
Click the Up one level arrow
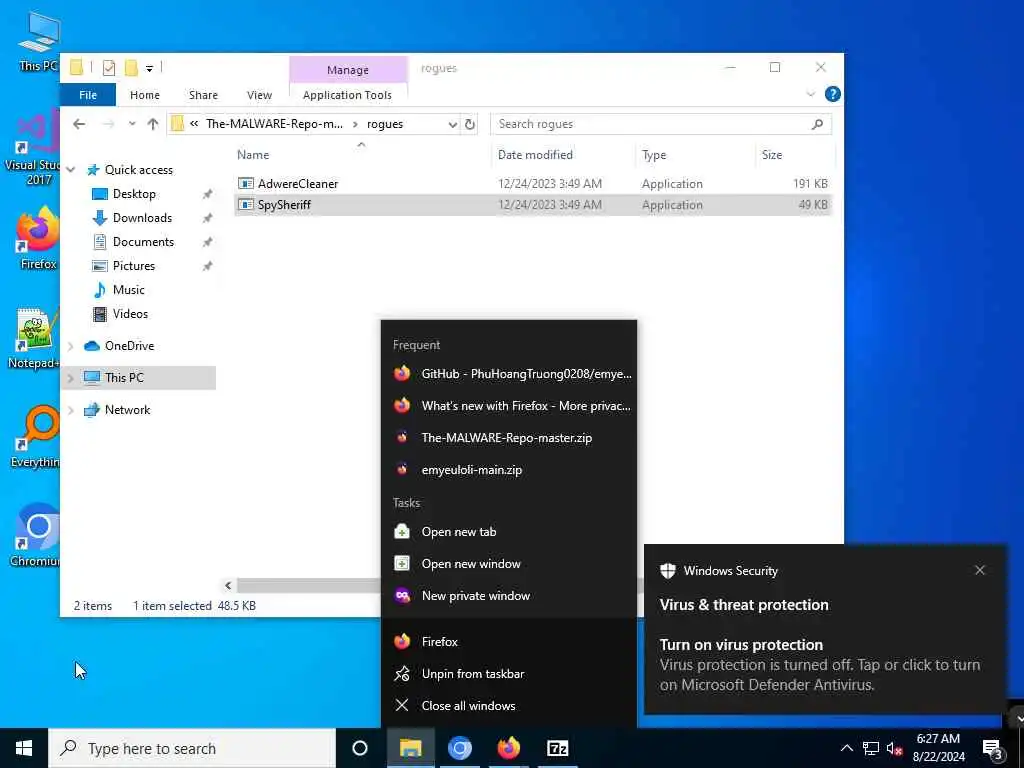tap(153, 124)
